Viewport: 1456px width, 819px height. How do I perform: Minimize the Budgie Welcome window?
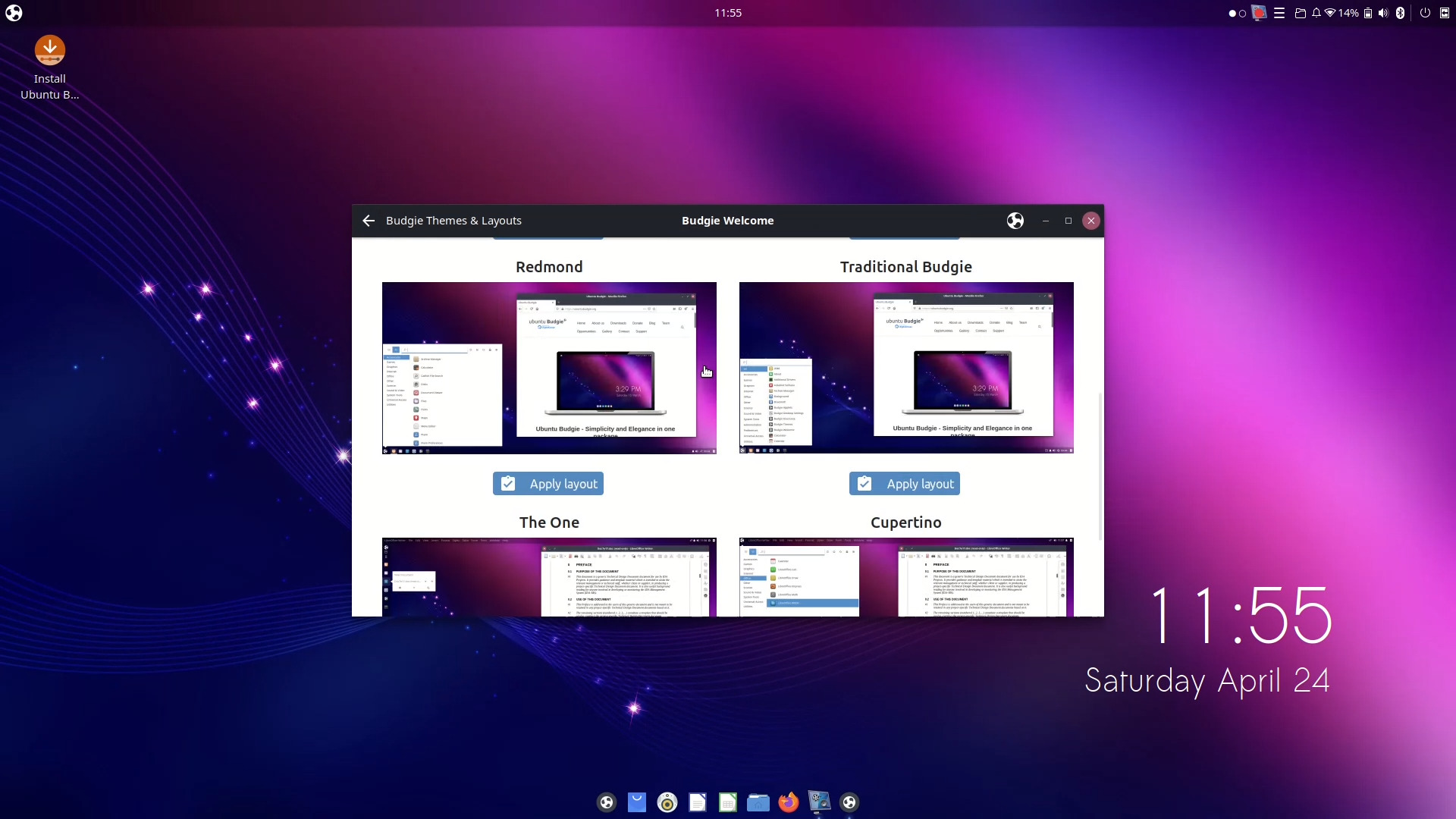(1046, 221)
